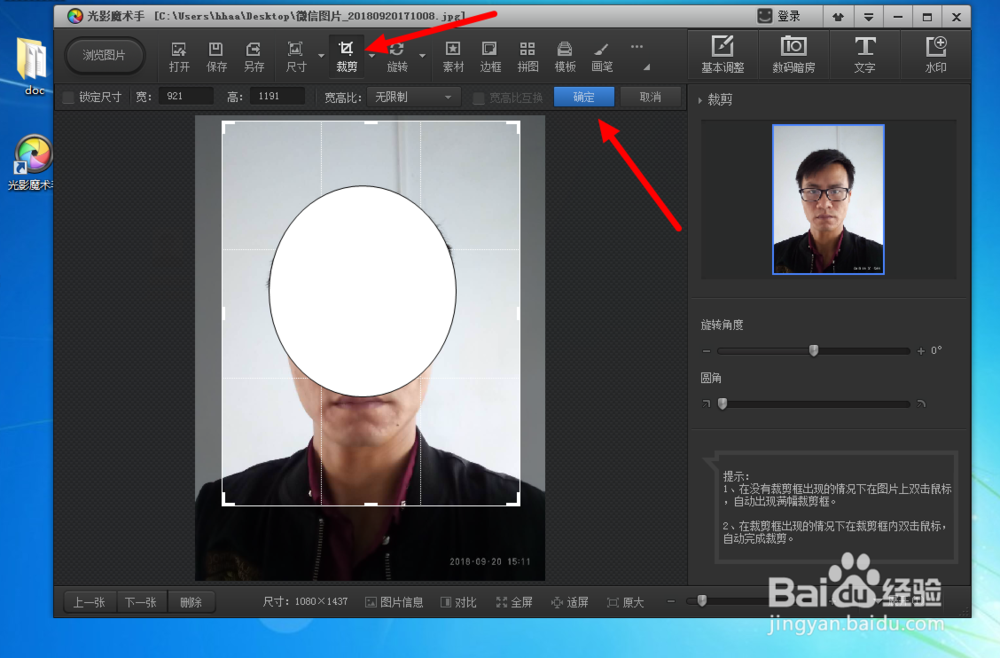Click rotation angle minus icon

706,351
